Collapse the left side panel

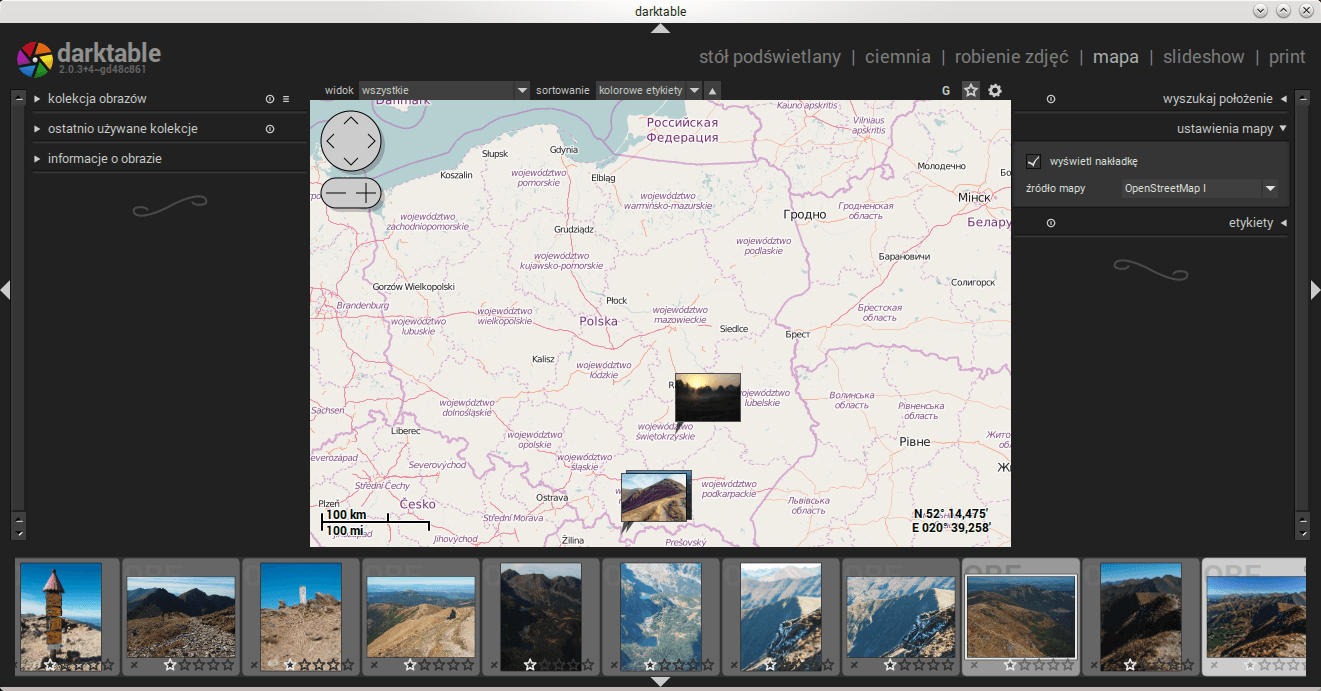click(x=5, y=290)
